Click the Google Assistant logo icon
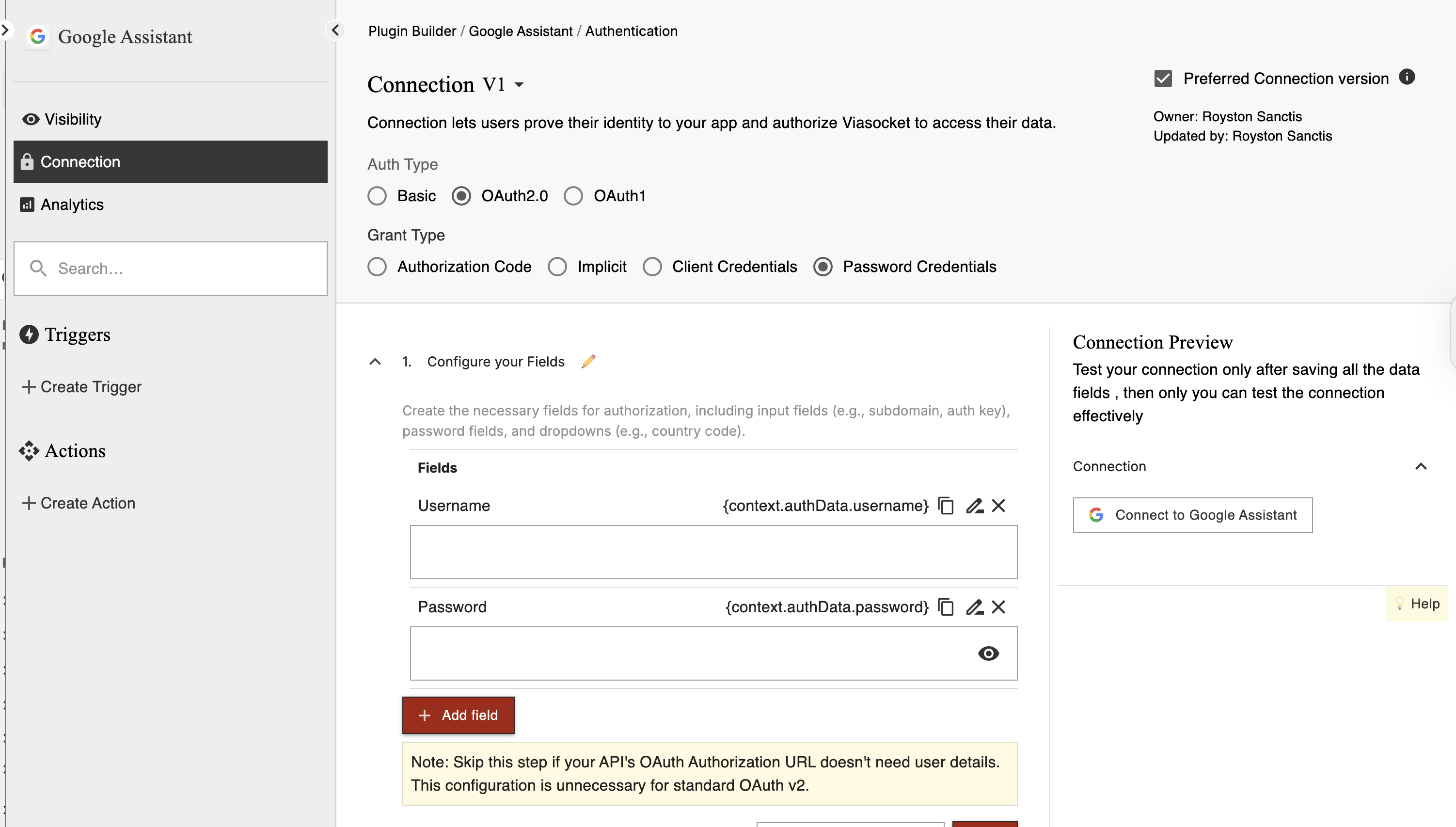Image resolution: width=1456 pixels, height=827 pixels. [x=38, y=37]
